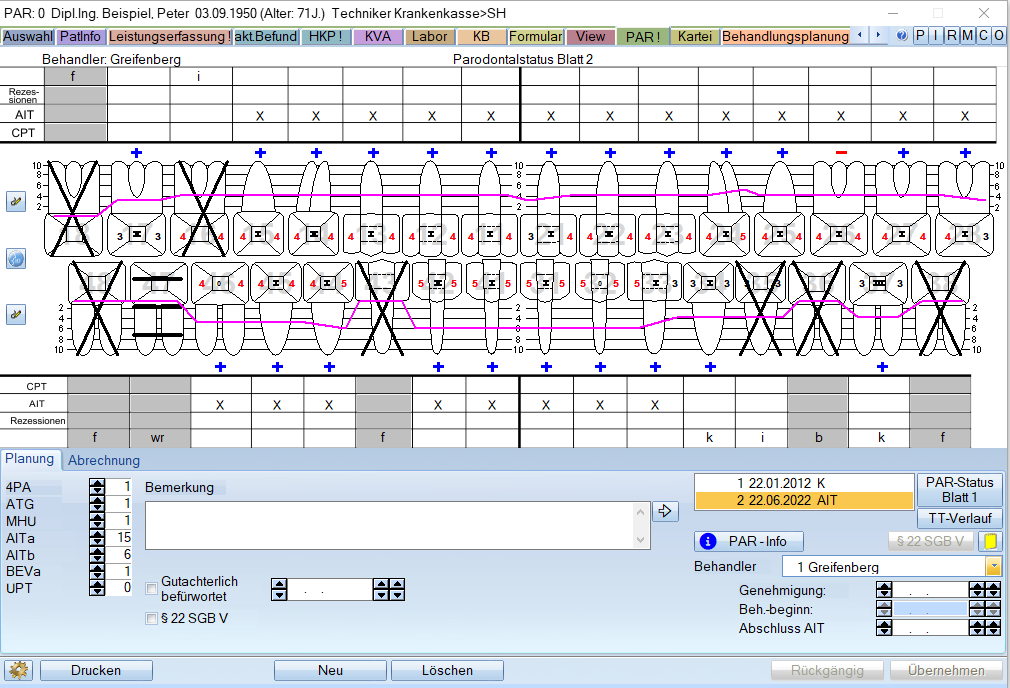Viewport: 1010px width, 688px height.
Task: Click the blue arrow icon beside Bemerkung field
Action: pyautogui.click(x=665, y=511)
